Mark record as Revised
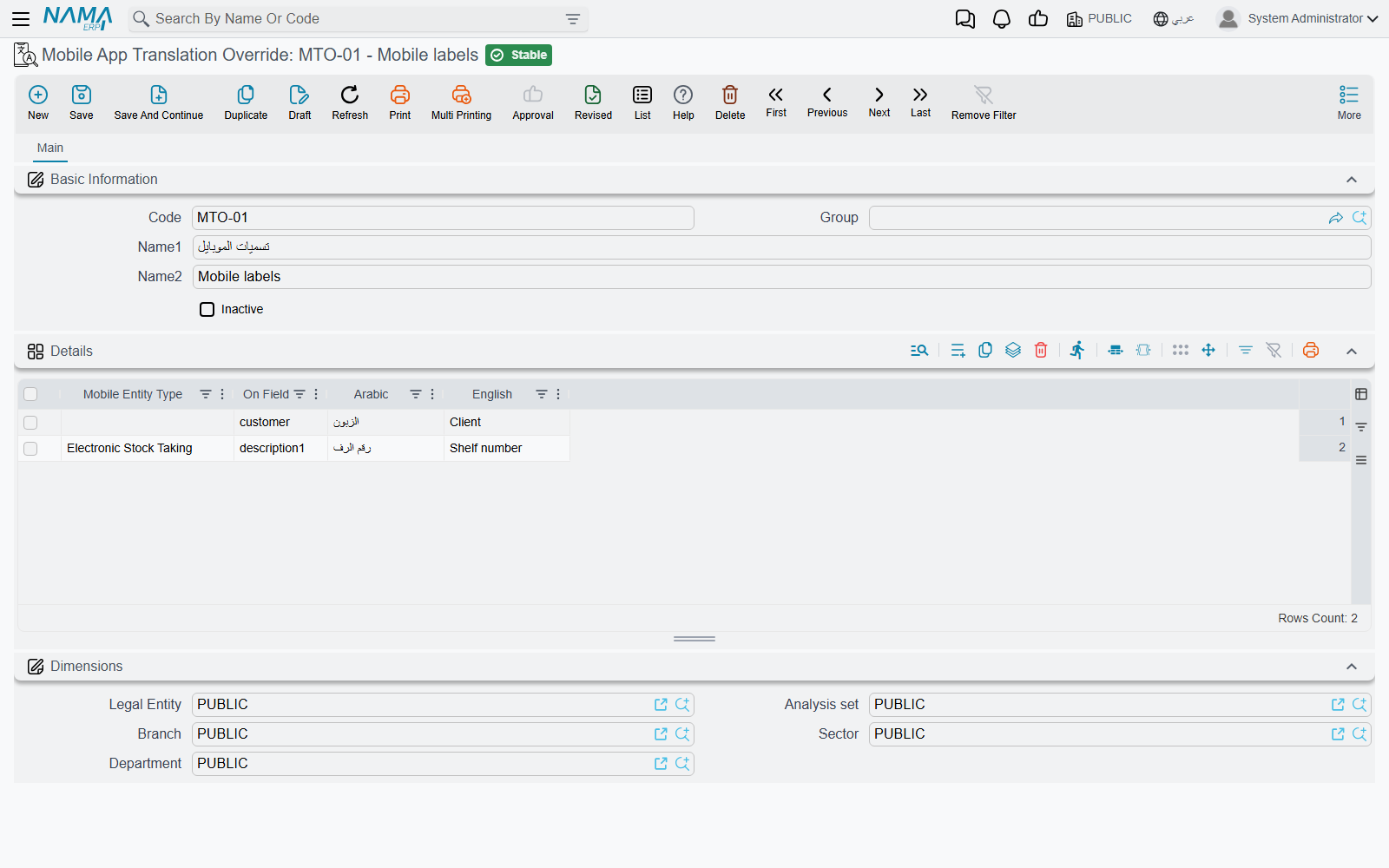The width and height of the screenshot is (1389, 868). pos(593,102)
